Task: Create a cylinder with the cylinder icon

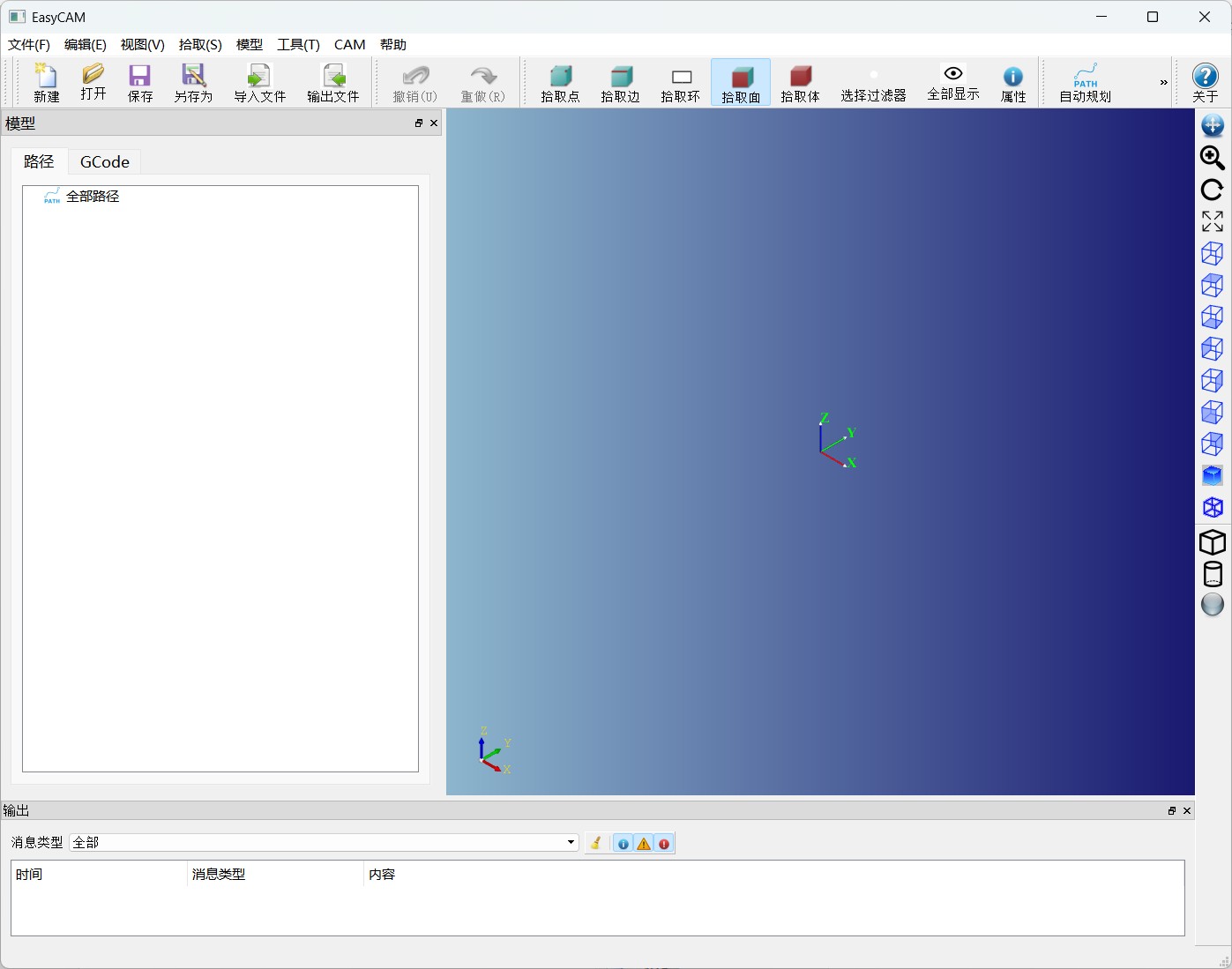Action: pyautogui.click(x=1213, y=573)
